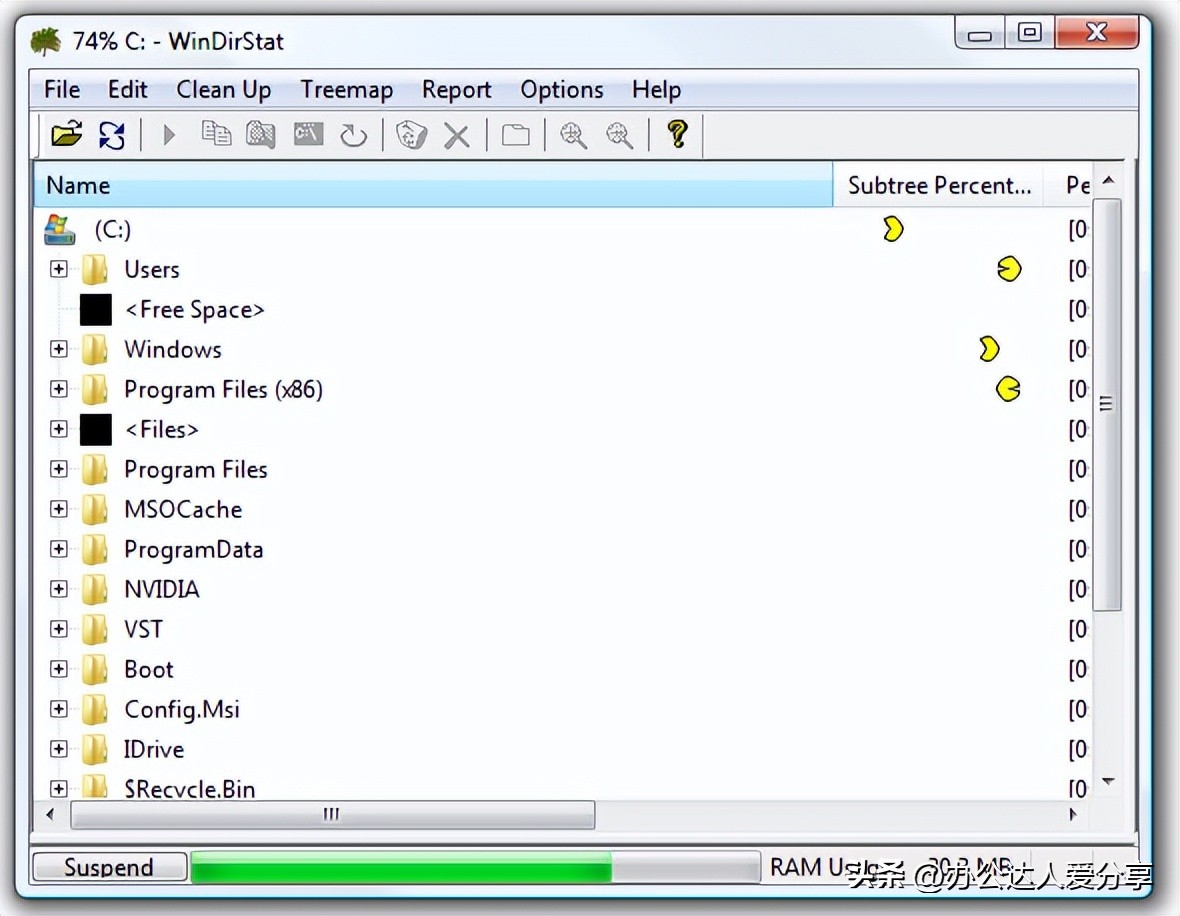
Task: Open a drive using the folder icon
Action: (66, 134)
